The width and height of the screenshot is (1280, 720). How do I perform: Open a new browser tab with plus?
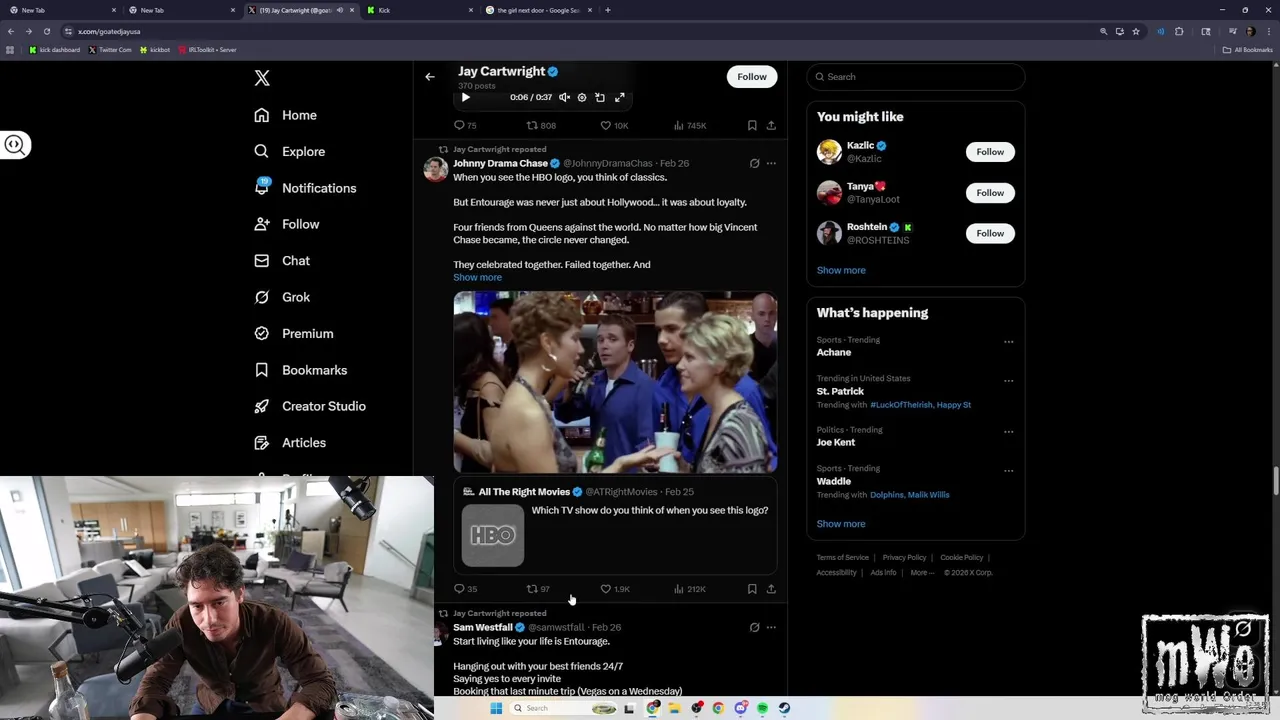tap(608, 10)
